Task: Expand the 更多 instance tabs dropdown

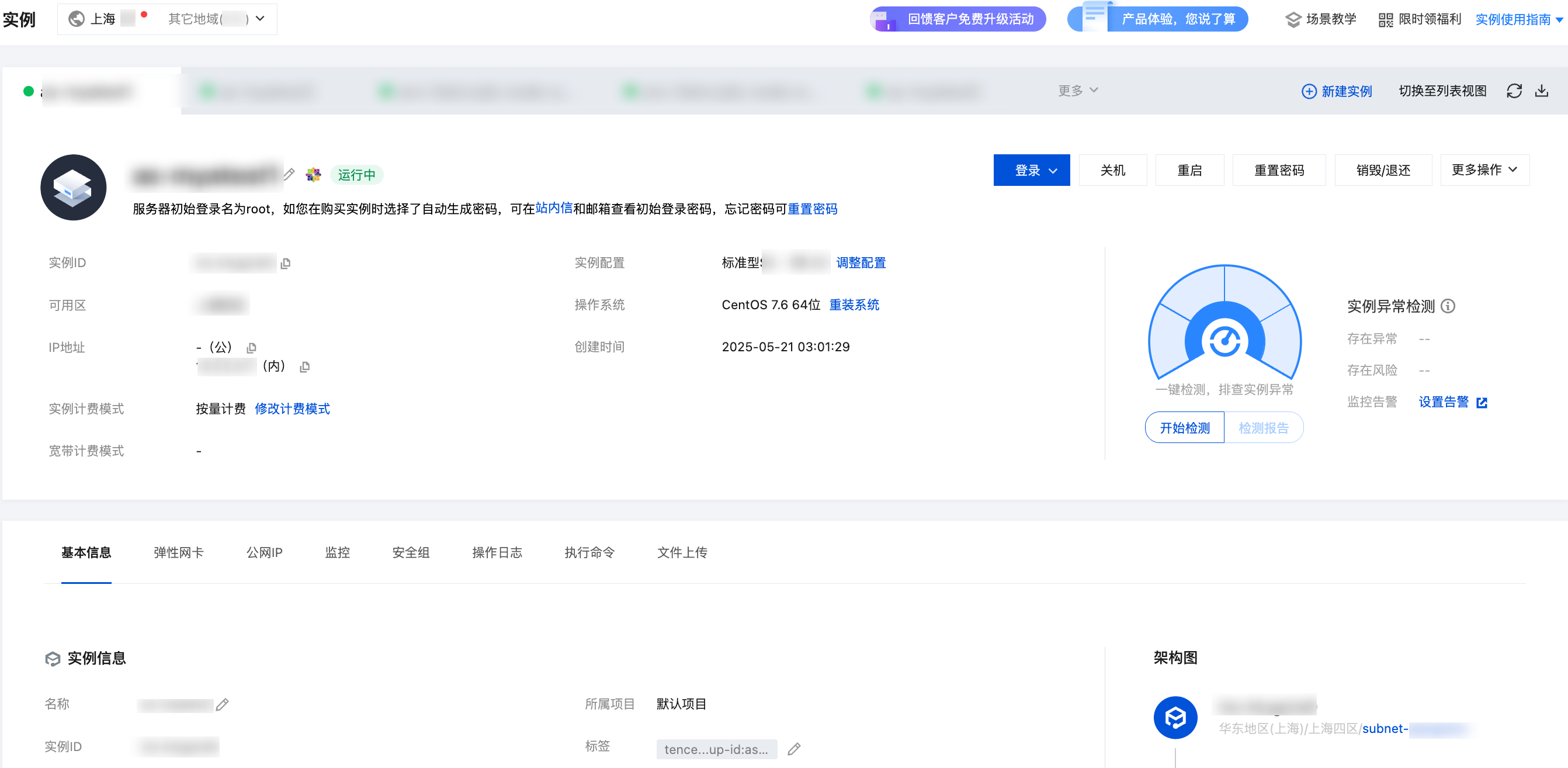Action: coord(1077,91)
